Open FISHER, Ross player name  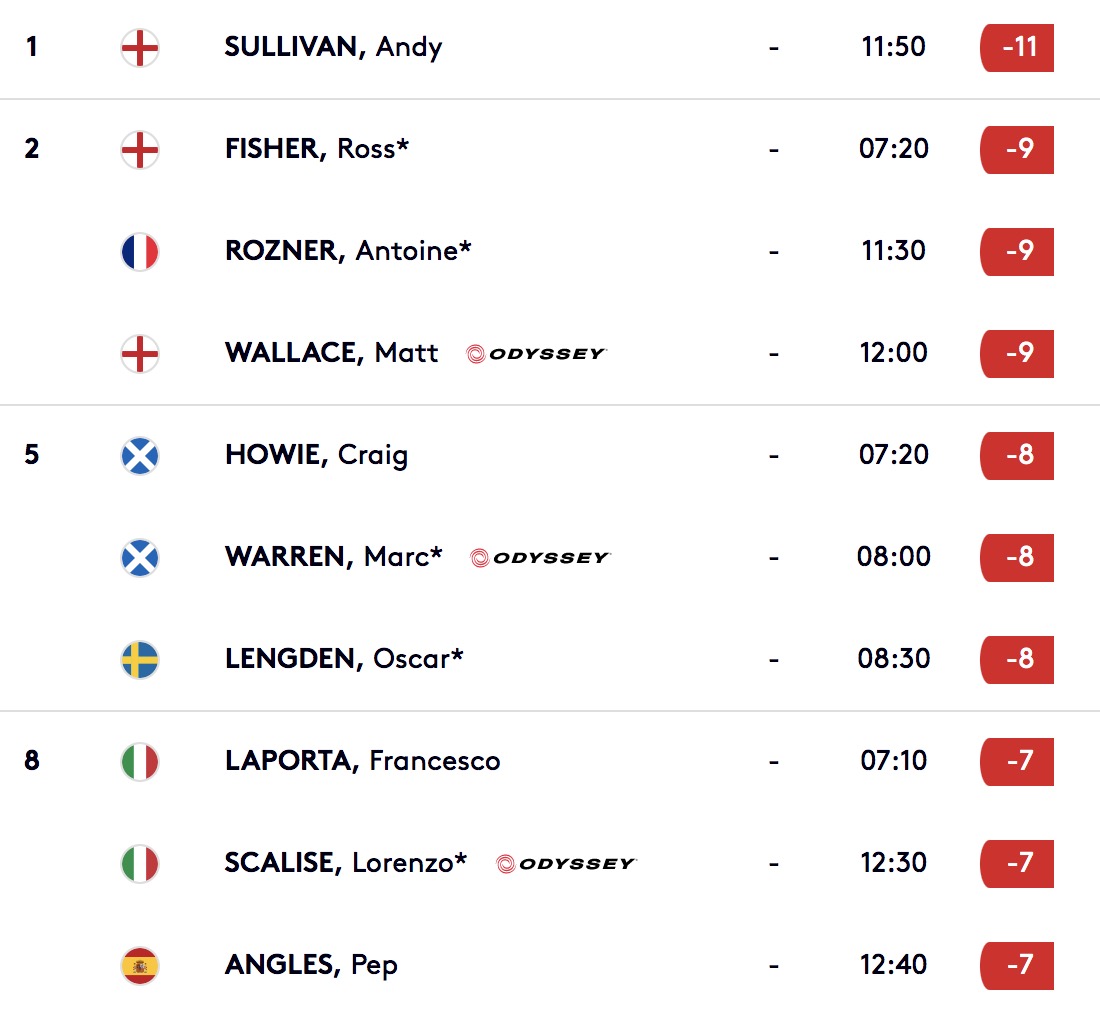point(316,149)
